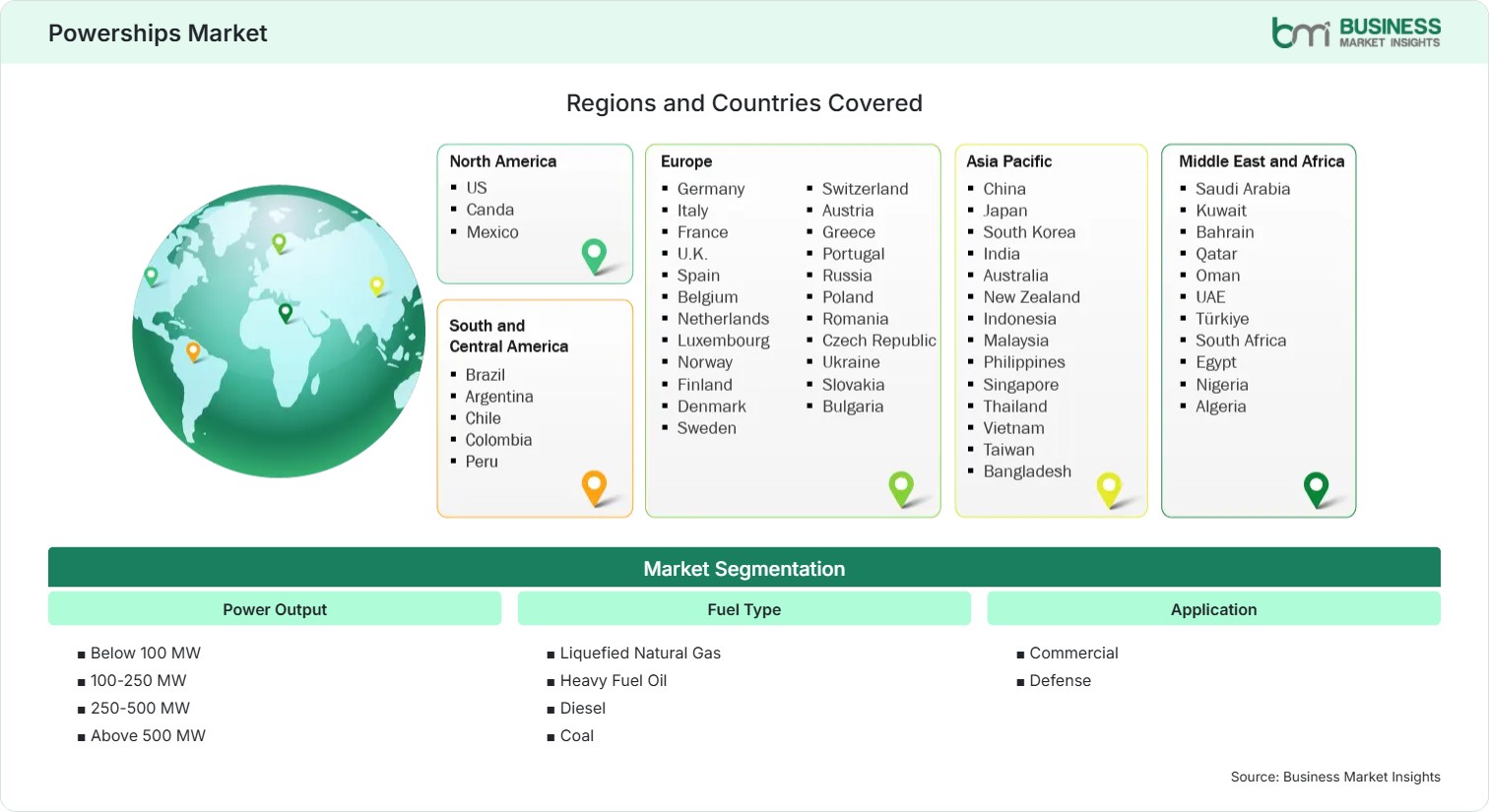Click the green pin in North America card
The height and width of the screenshot is (812, 1489).
594,256
